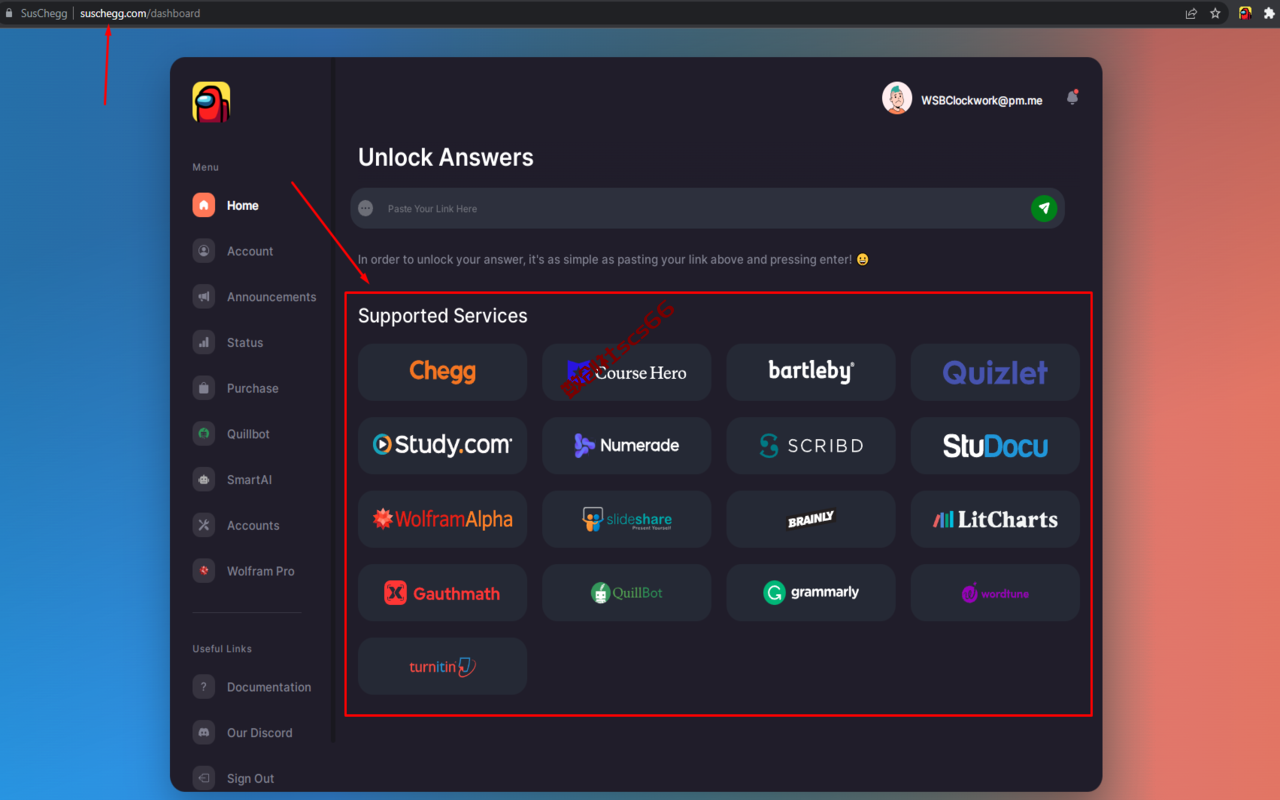Click the Paste Your Link Here field

(x=707, y=208)
